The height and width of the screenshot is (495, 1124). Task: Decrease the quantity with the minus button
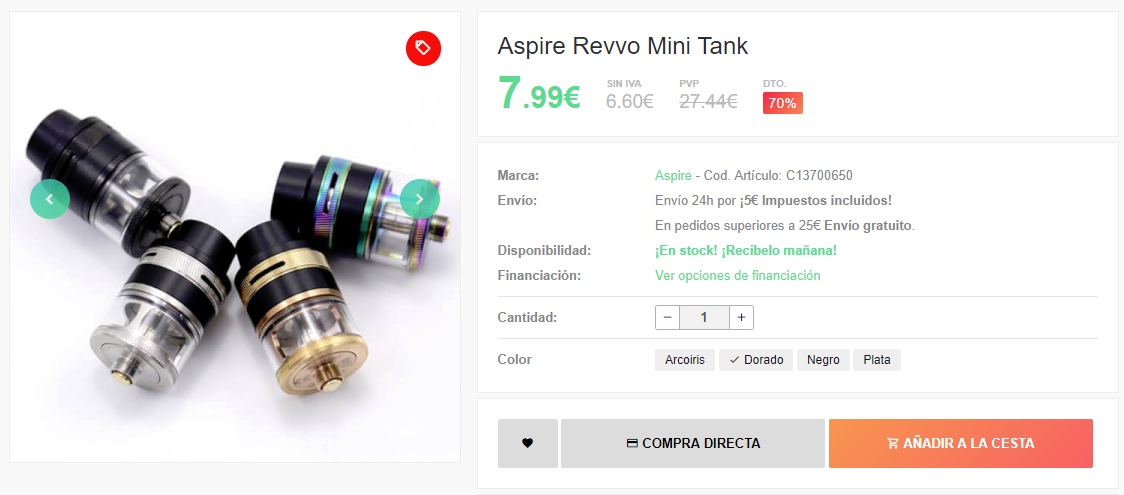click(667, 317)
